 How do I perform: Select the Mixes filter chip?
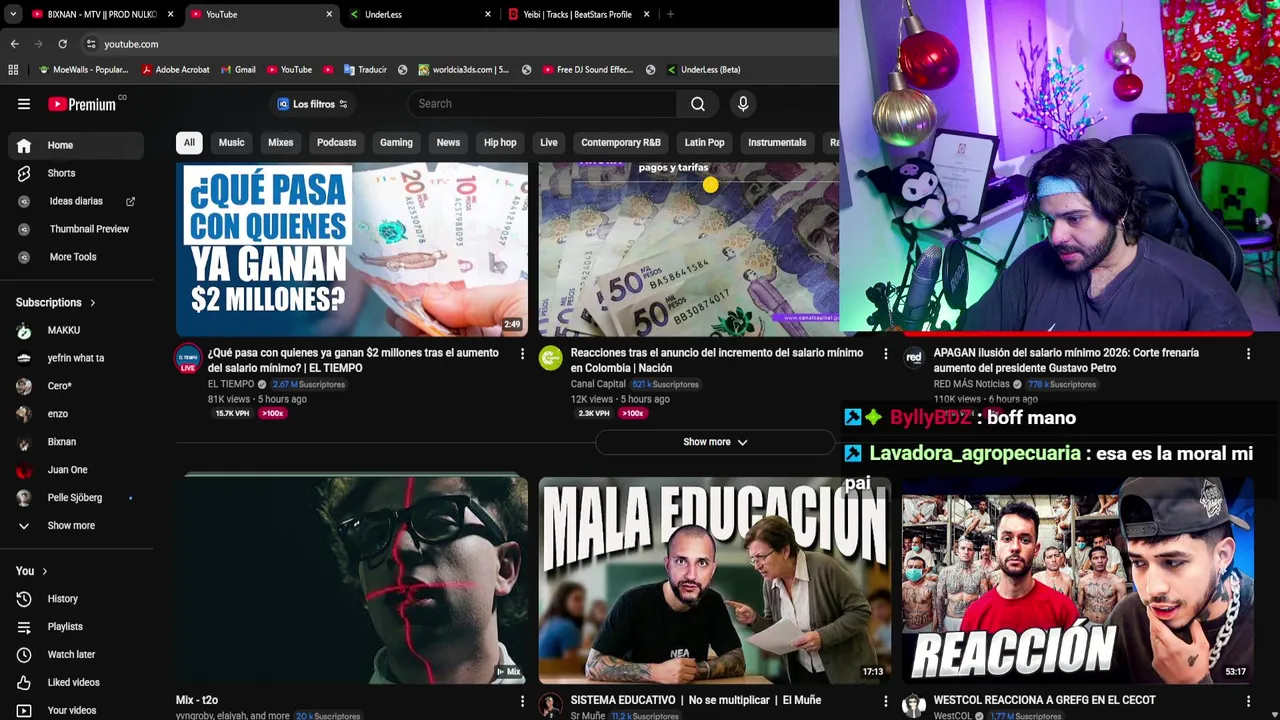pyautogui.click(x=280, y=143)
